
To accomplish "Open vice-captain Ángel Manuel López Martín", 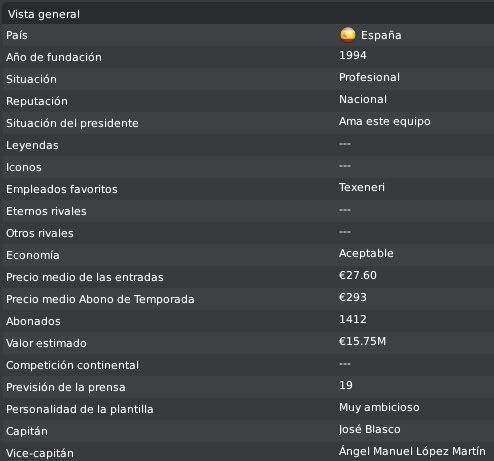I will point(412,451).
